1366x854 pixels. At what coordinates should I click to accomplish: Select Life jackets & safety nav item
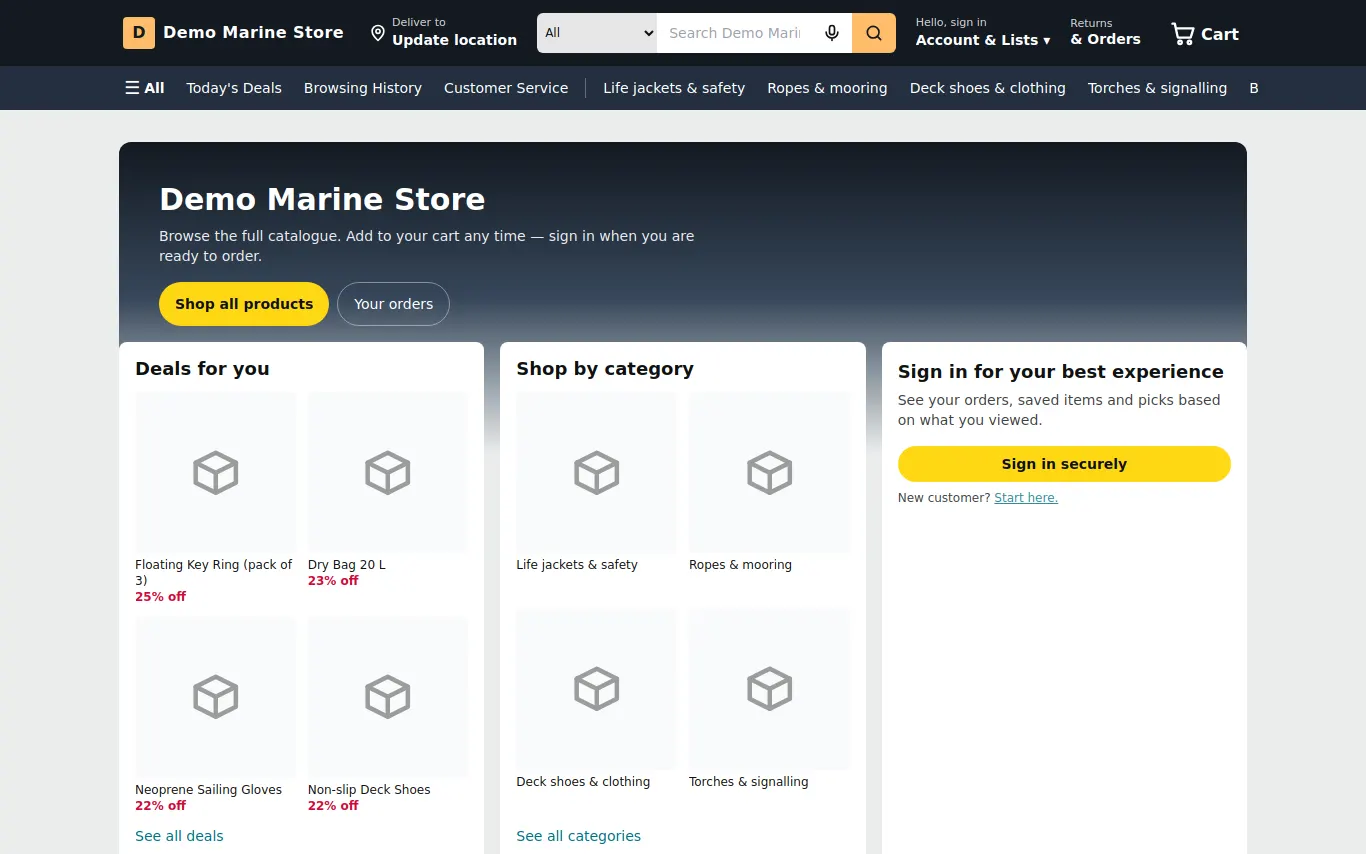click(x=674, y=88)
